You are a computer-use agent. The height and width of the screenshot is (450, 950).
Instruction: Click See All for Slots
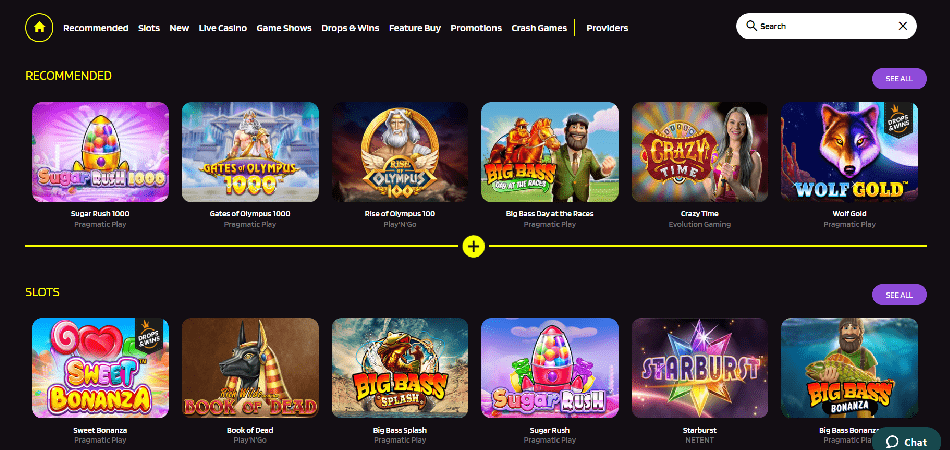pos(899,295)
